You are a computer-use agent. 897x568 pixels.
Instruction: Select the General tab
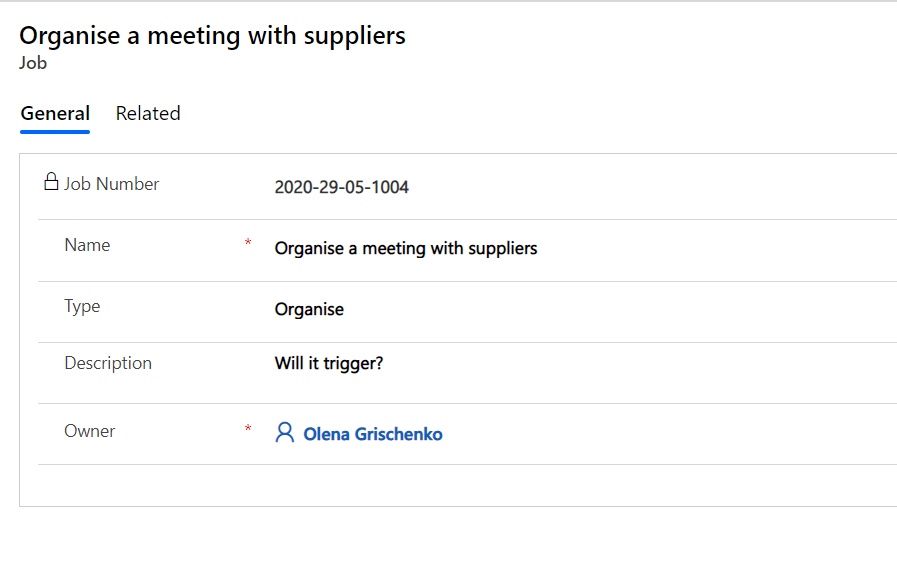click(55, 114)
